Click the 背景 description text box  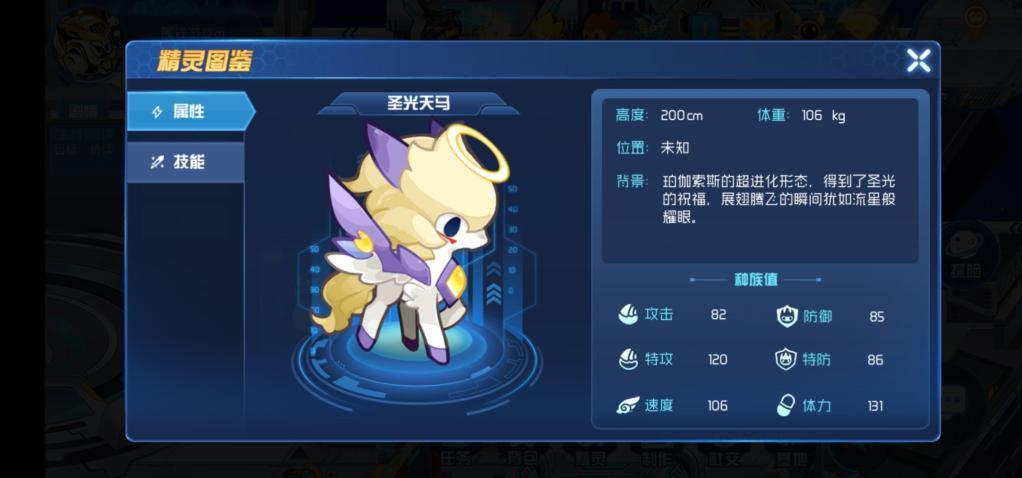pyautogui.click(x=759, y=199)
